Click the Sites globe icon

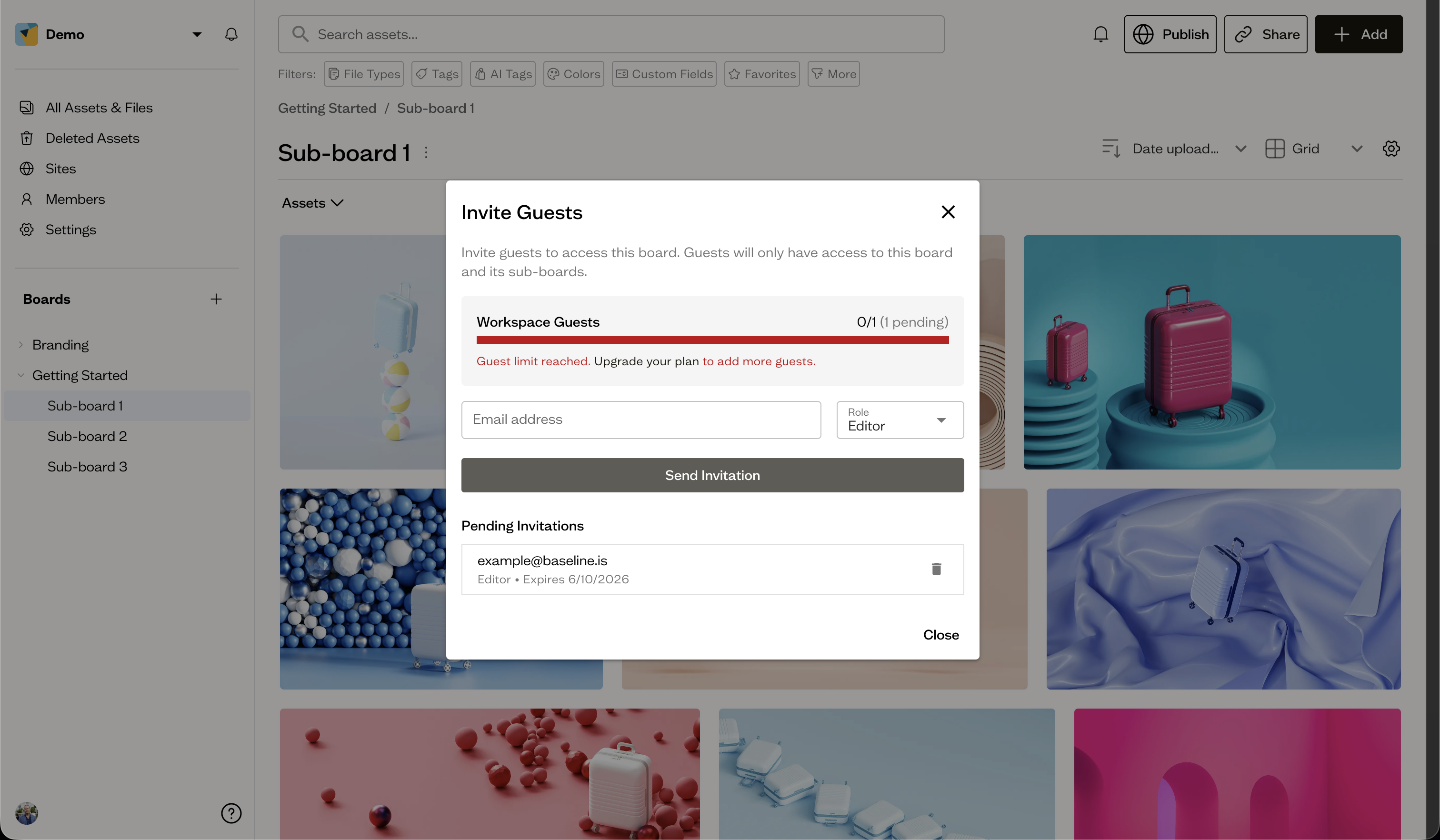tap(26, 169)
